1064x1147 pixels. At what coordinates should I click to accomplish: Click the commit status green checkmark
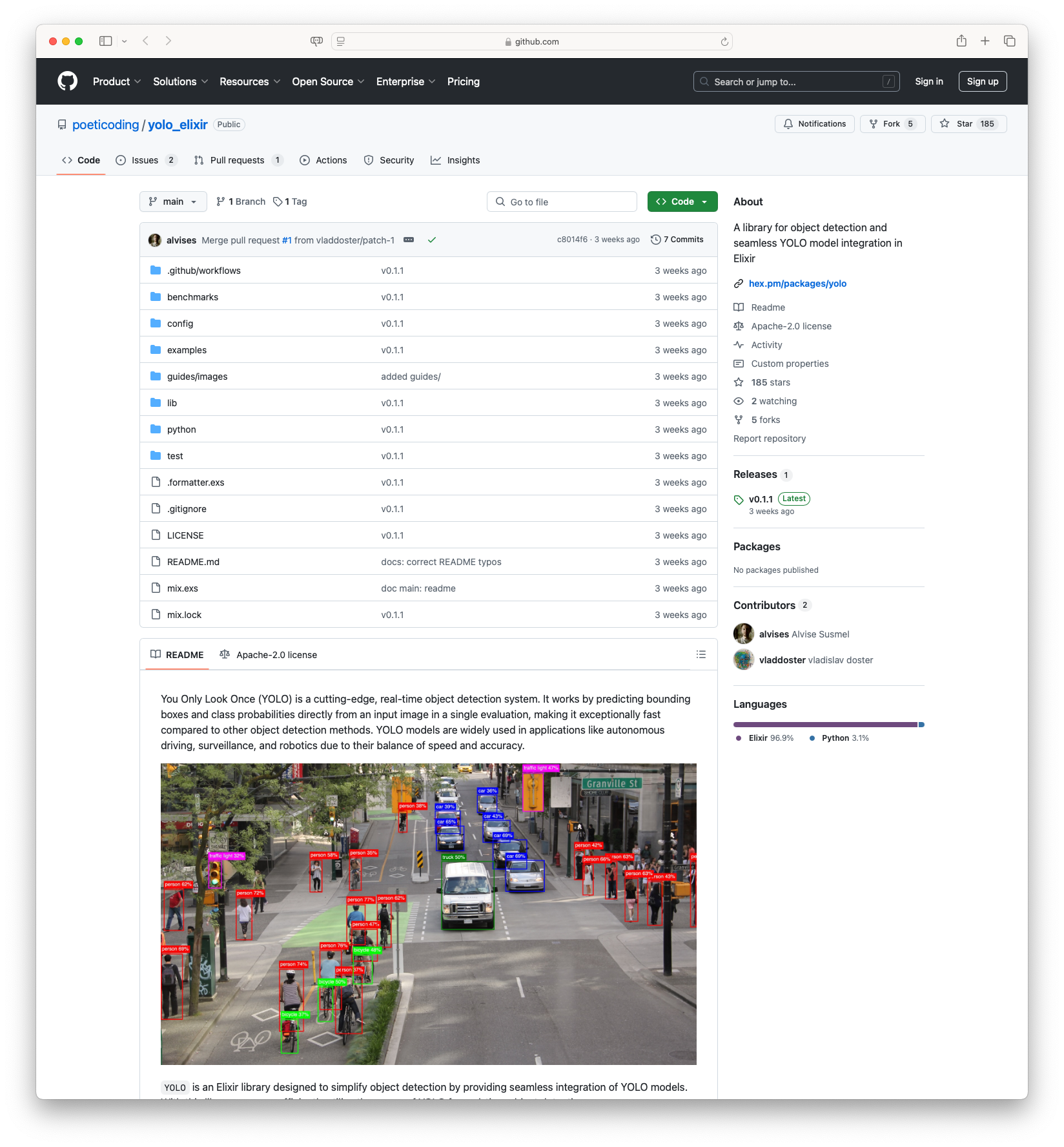coord(432,240)
